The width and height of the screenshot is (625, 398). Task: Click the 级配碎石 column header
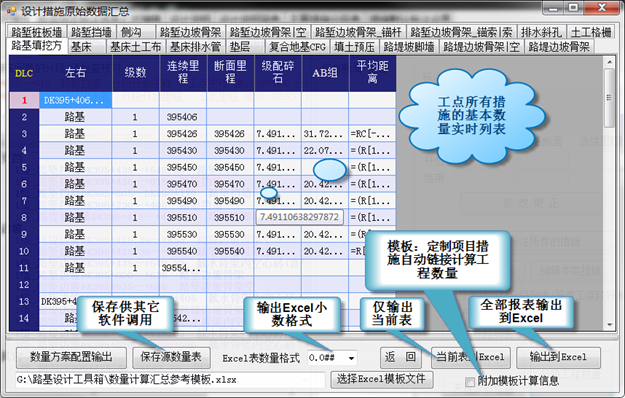[x=278, y=73]
